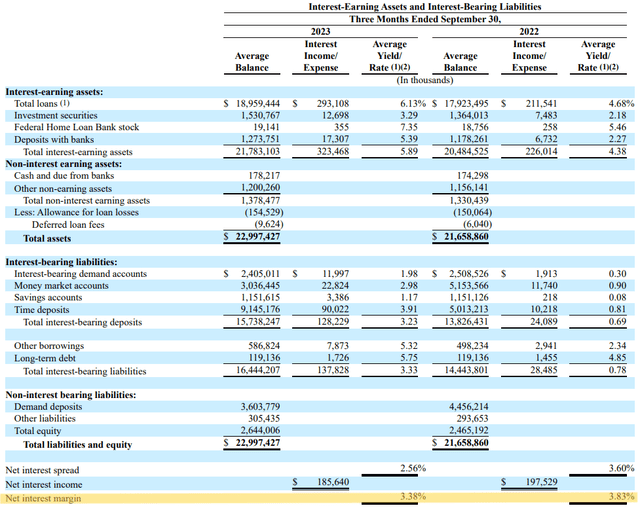Select the highlighted 'Net interest margin' label
This screenshot has width=640, height=508.
tap(43, 498)
